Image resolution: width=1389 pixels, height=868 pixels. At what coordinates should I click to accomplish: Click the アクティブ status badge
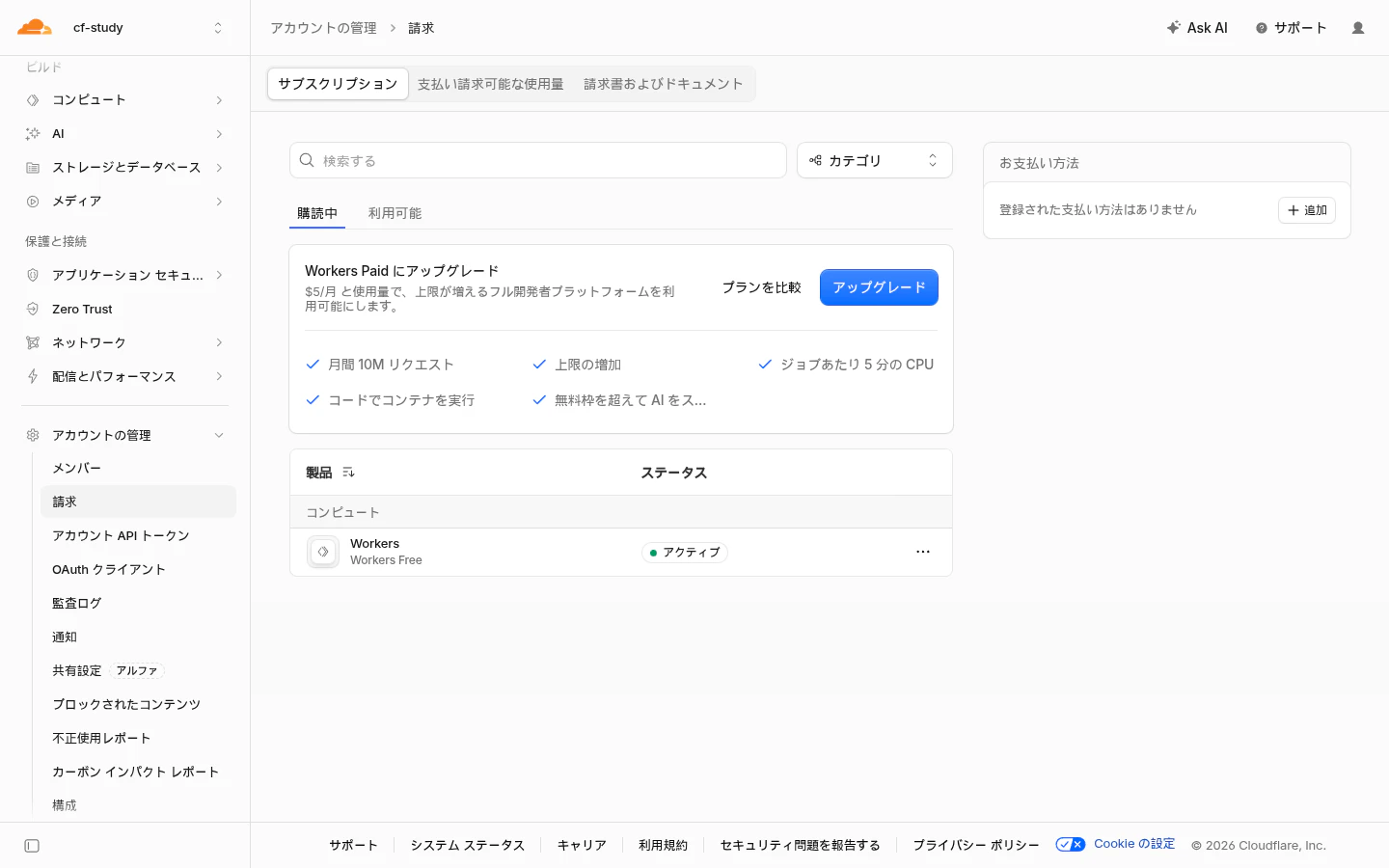click(685, 553)
